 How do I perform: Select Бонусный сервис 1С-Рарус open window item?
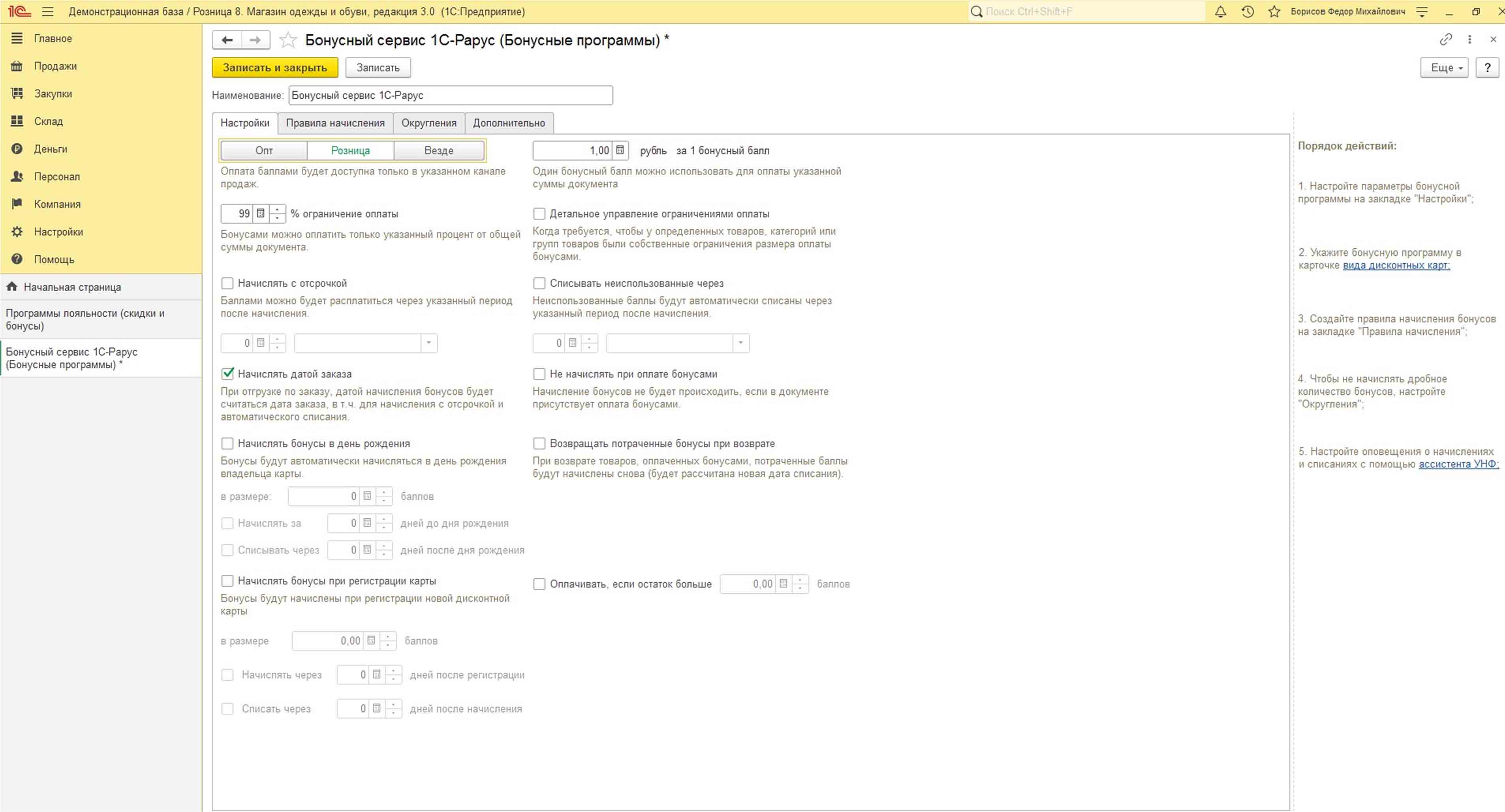[101, 358]
